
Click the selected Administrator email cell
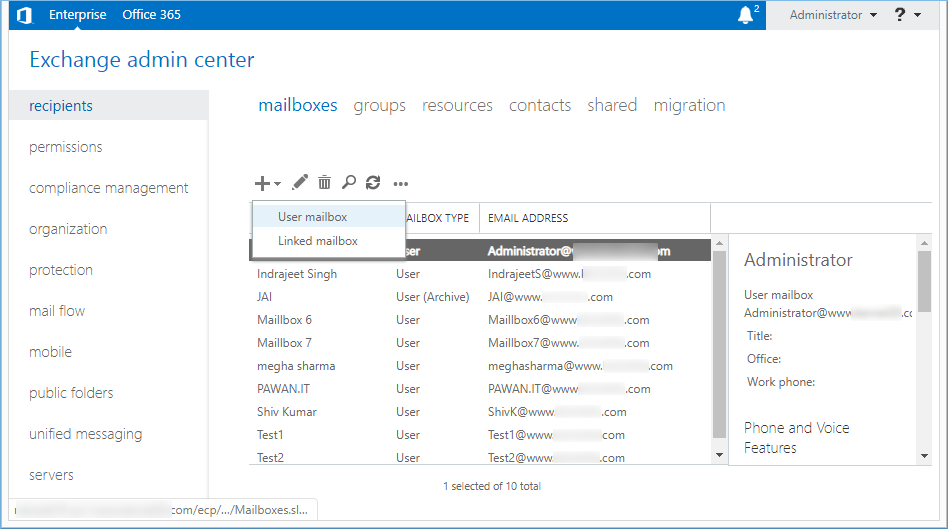click(x=579, y=251)
